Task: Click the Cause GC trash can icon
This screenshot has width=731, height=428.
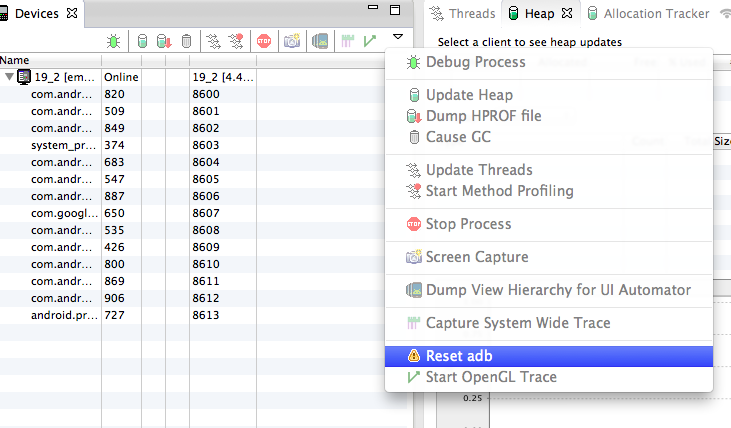Action: pos(186,41)
